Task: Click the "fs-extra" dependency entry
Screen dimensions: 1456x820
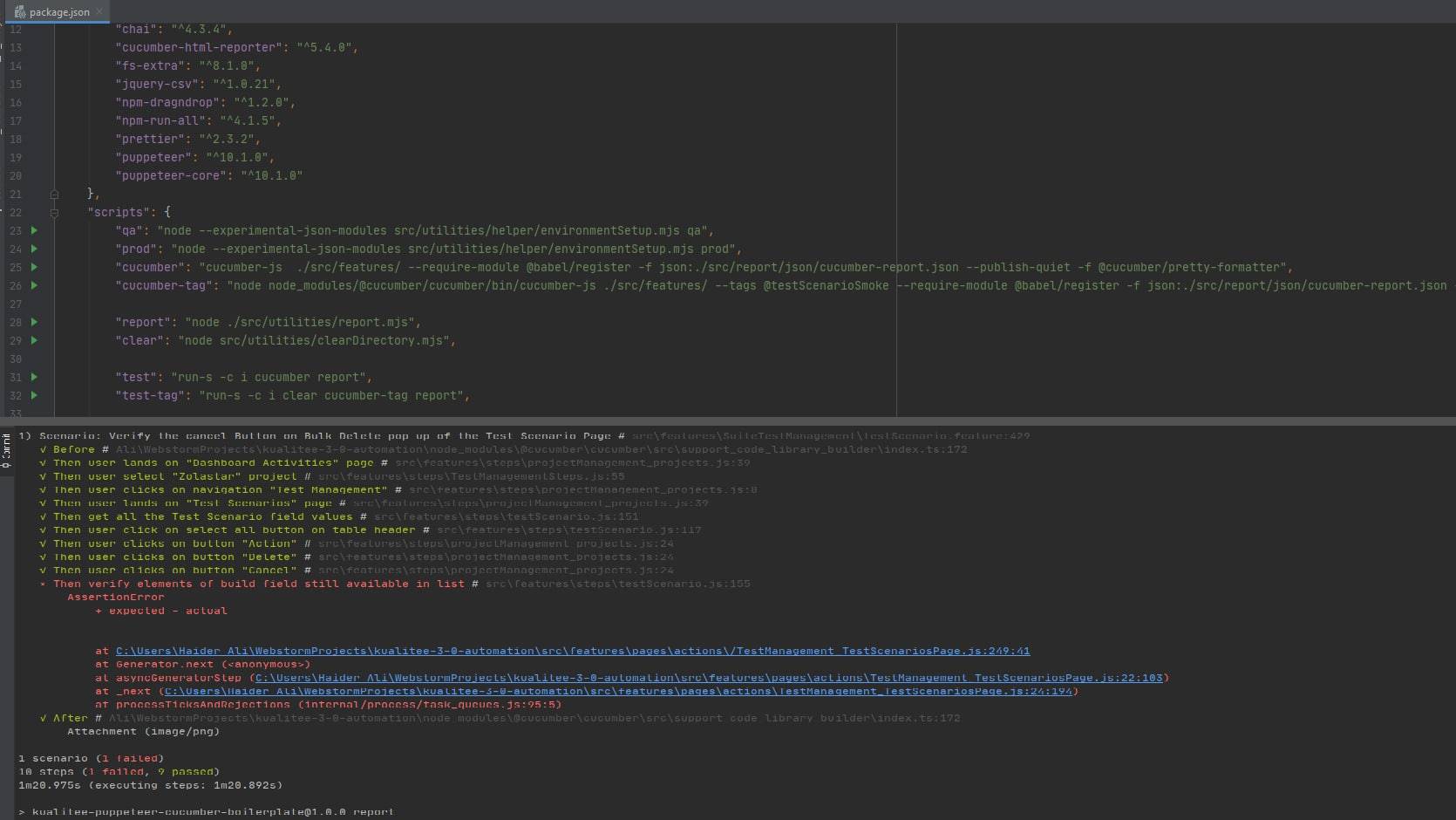Action: coord(187,65)
